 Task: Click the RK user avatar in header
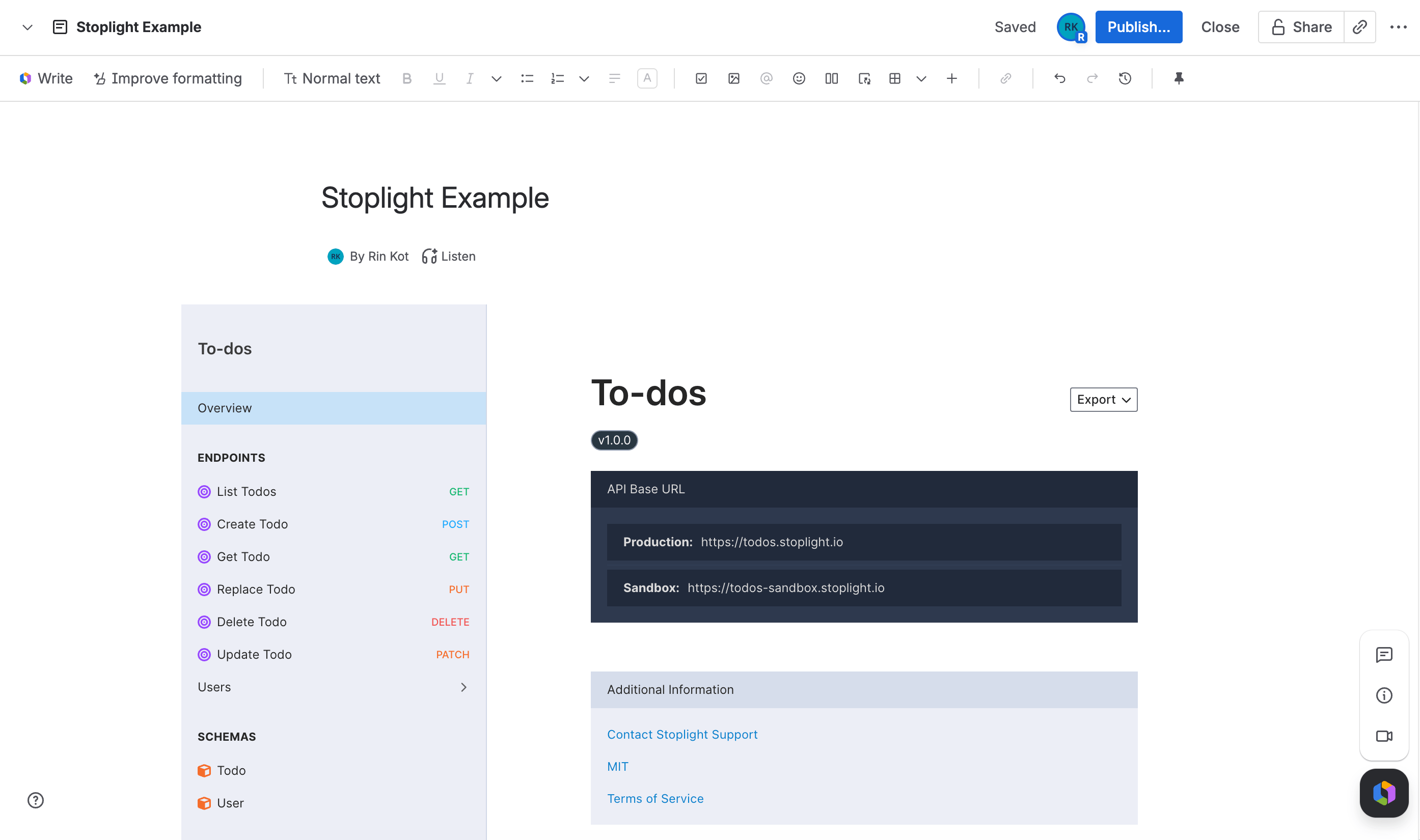pyautogui.click(x=1071, y=27)
